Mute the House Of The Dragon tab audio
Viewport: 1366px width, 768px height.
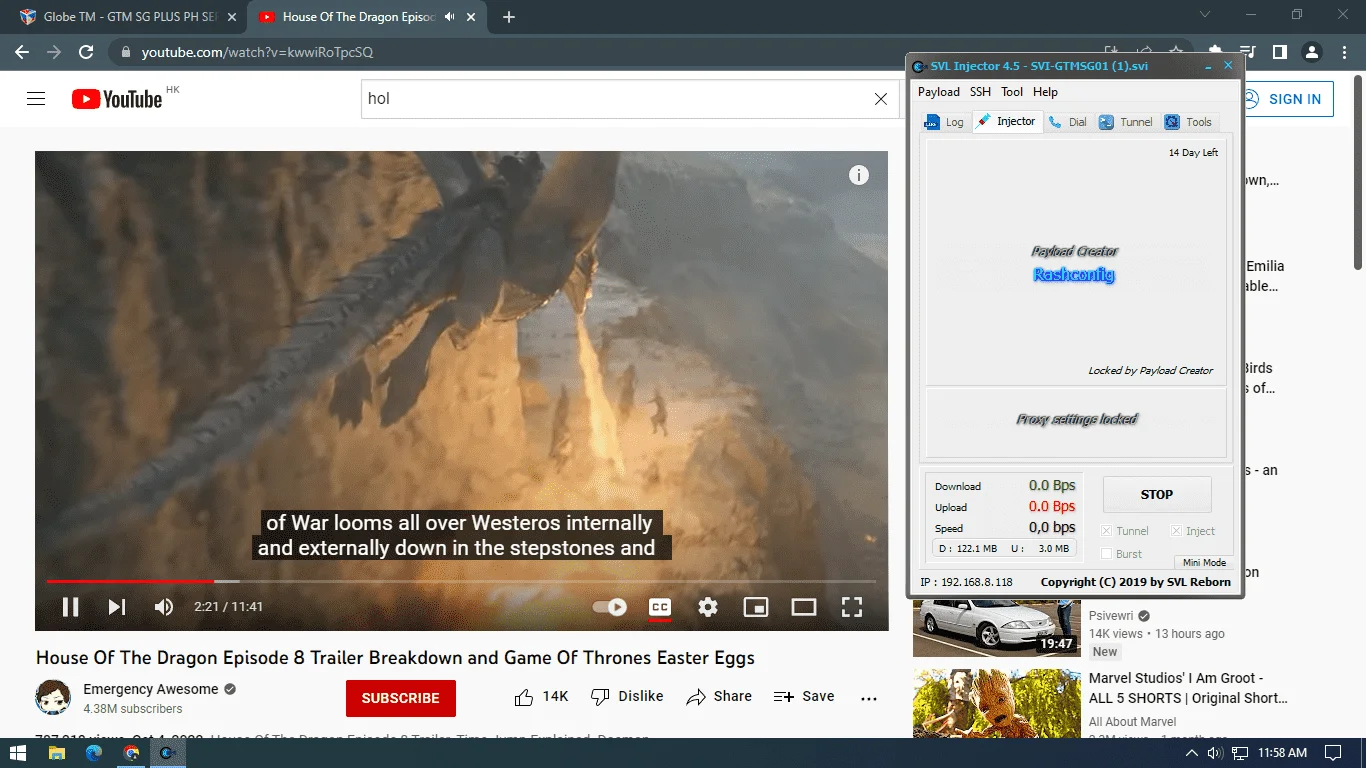tap(449, 17)
